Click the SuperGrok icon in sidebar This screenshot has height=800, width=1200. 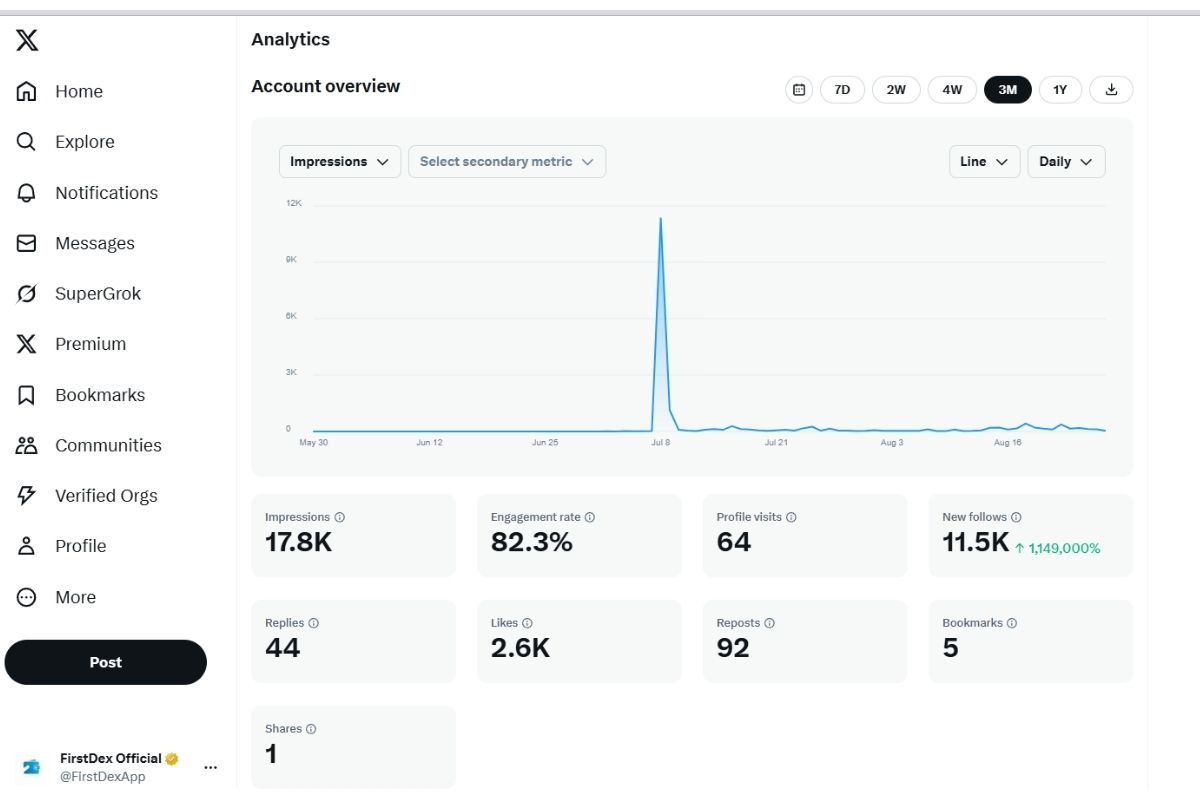tap(27, 294)
